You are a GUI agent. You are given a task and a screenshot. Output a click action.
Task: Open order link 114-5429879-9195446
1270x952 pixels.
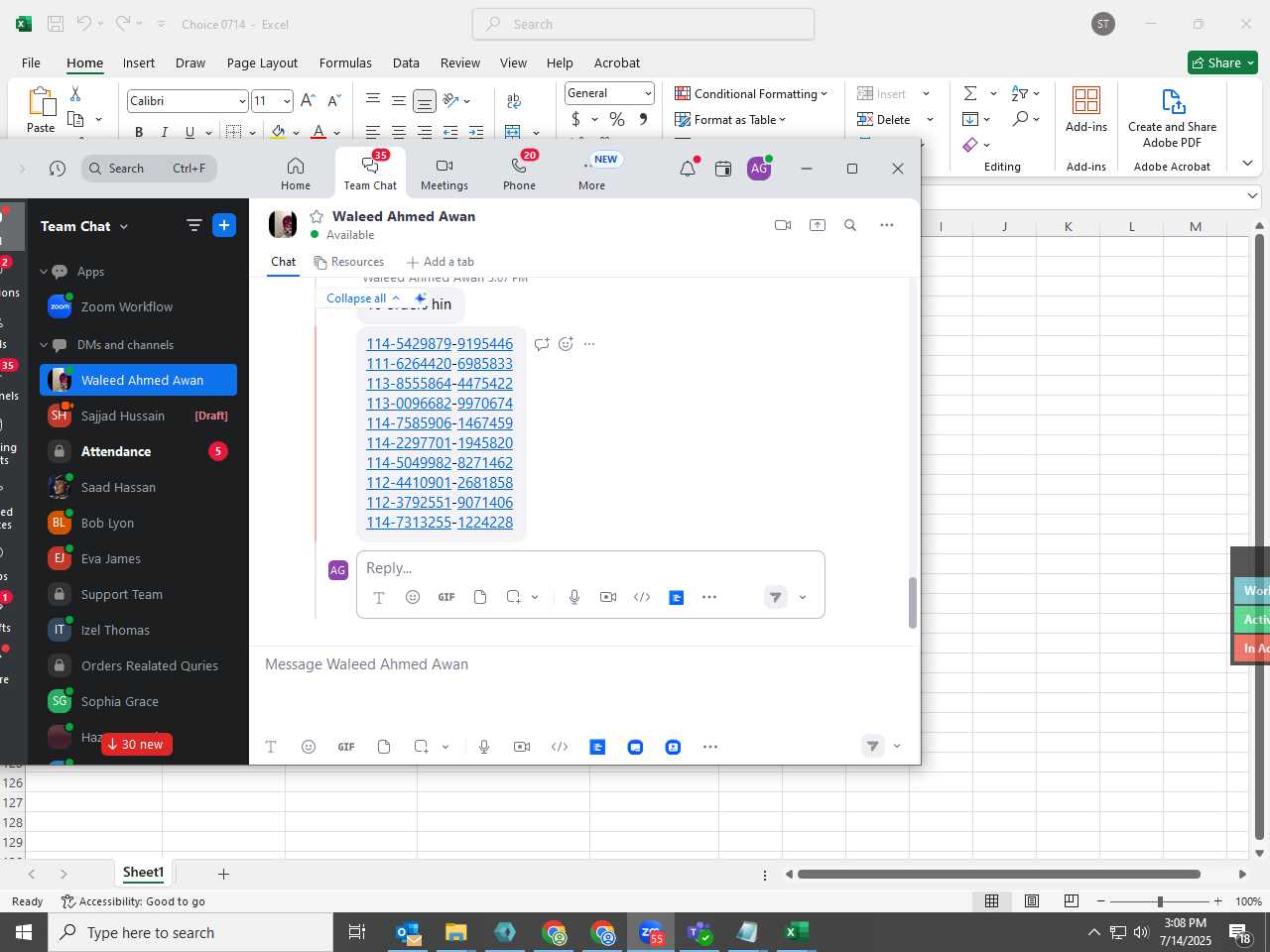440,344
